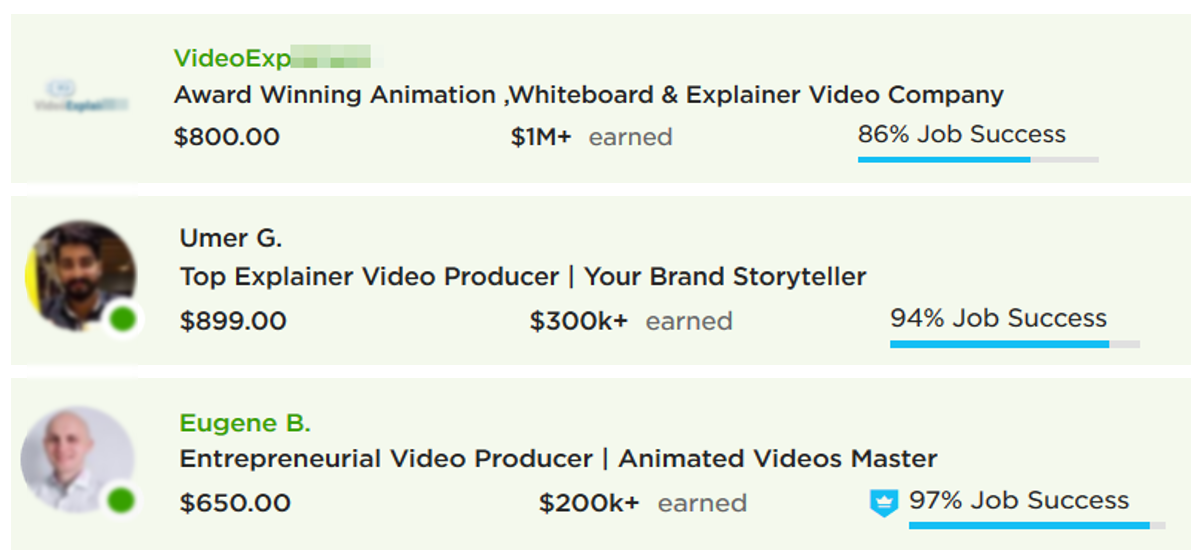Select the Award Winning Animation company title
1197x559 pixels.
point(589,95)
